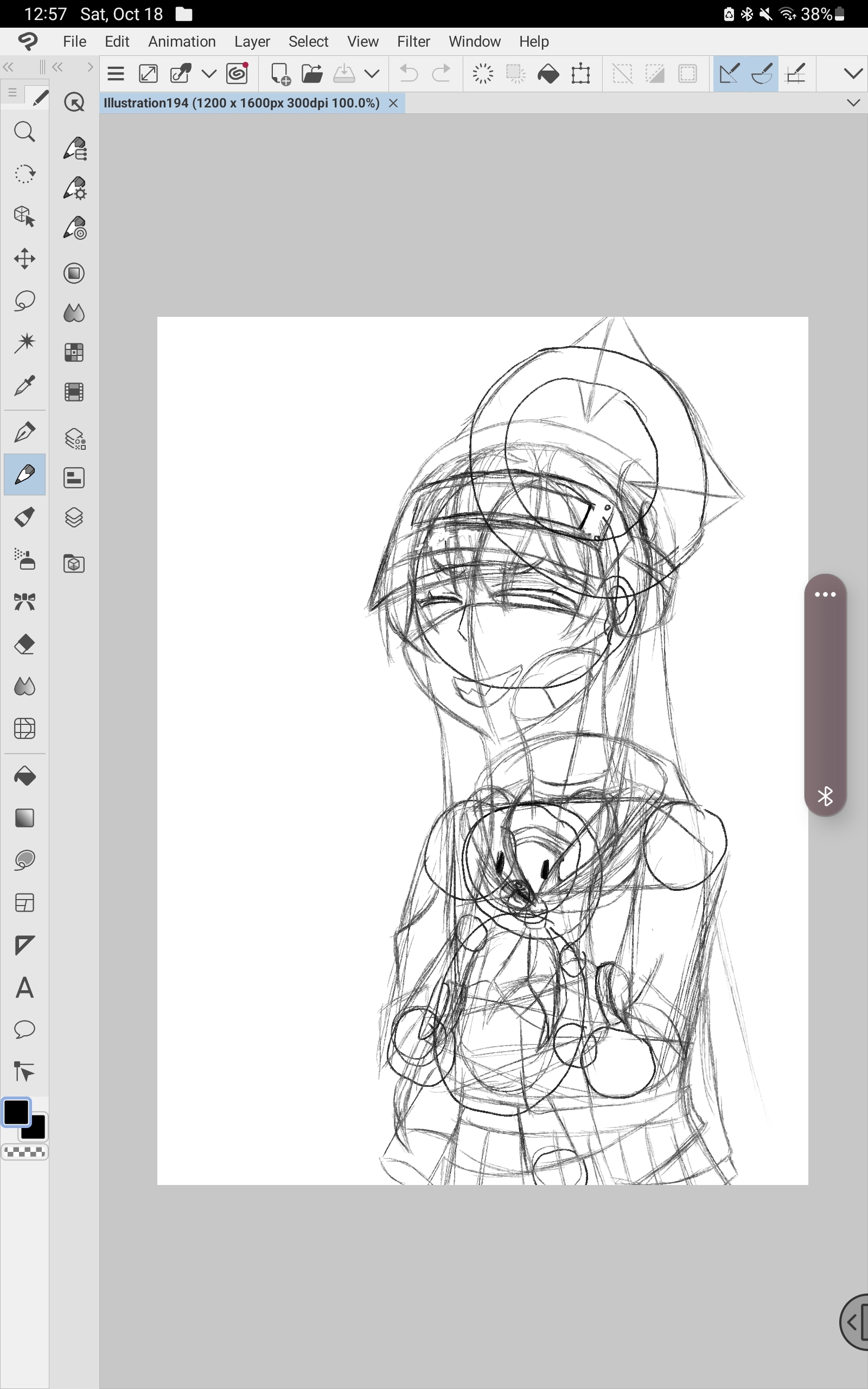The width and height of the screenshot is (868, 1389).
Task: Select the Contour line paint tool
Action: click(x=24, y=861)
